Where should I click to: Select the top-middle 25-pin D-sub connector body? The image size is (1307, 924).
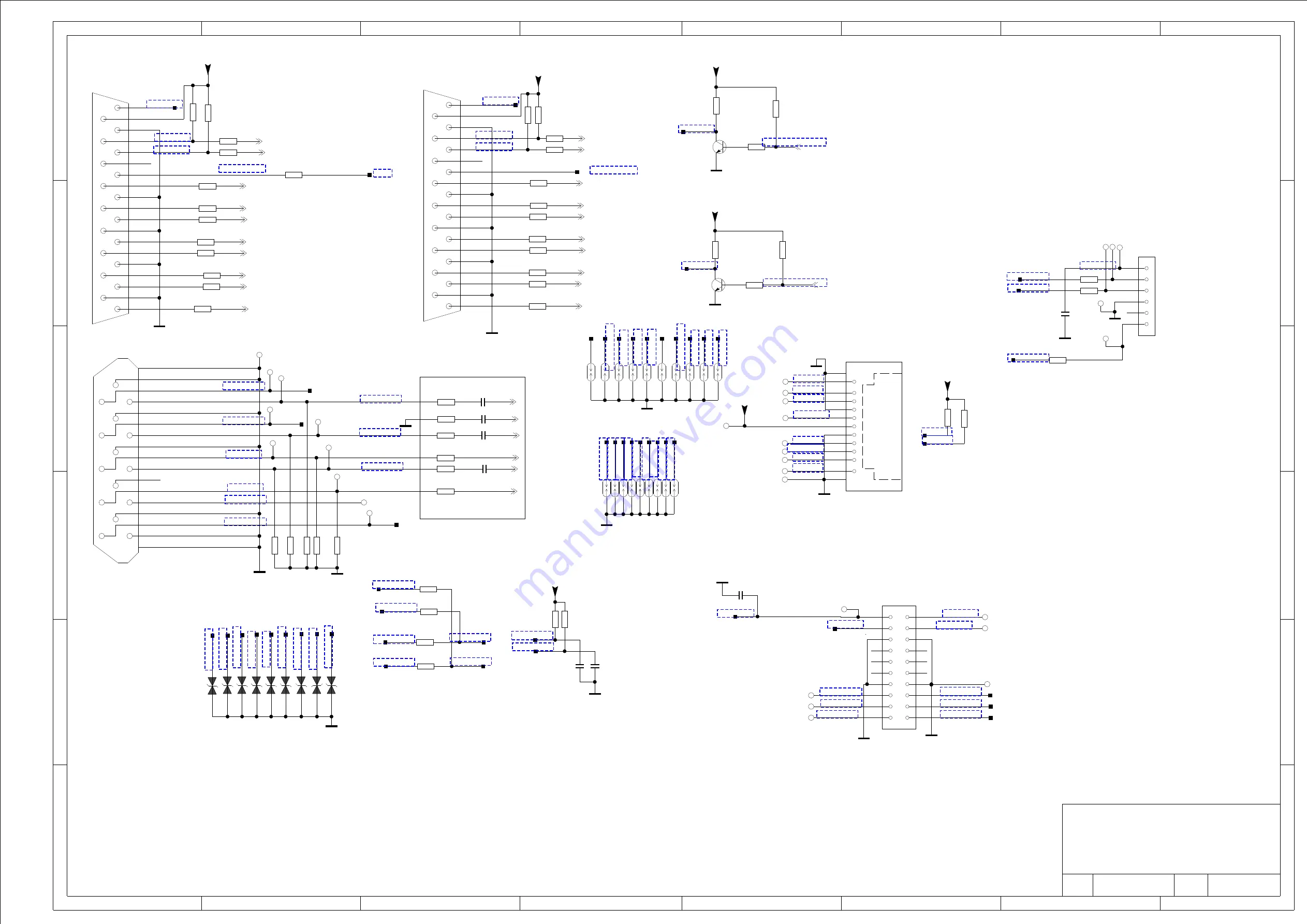tap(442, 206)
